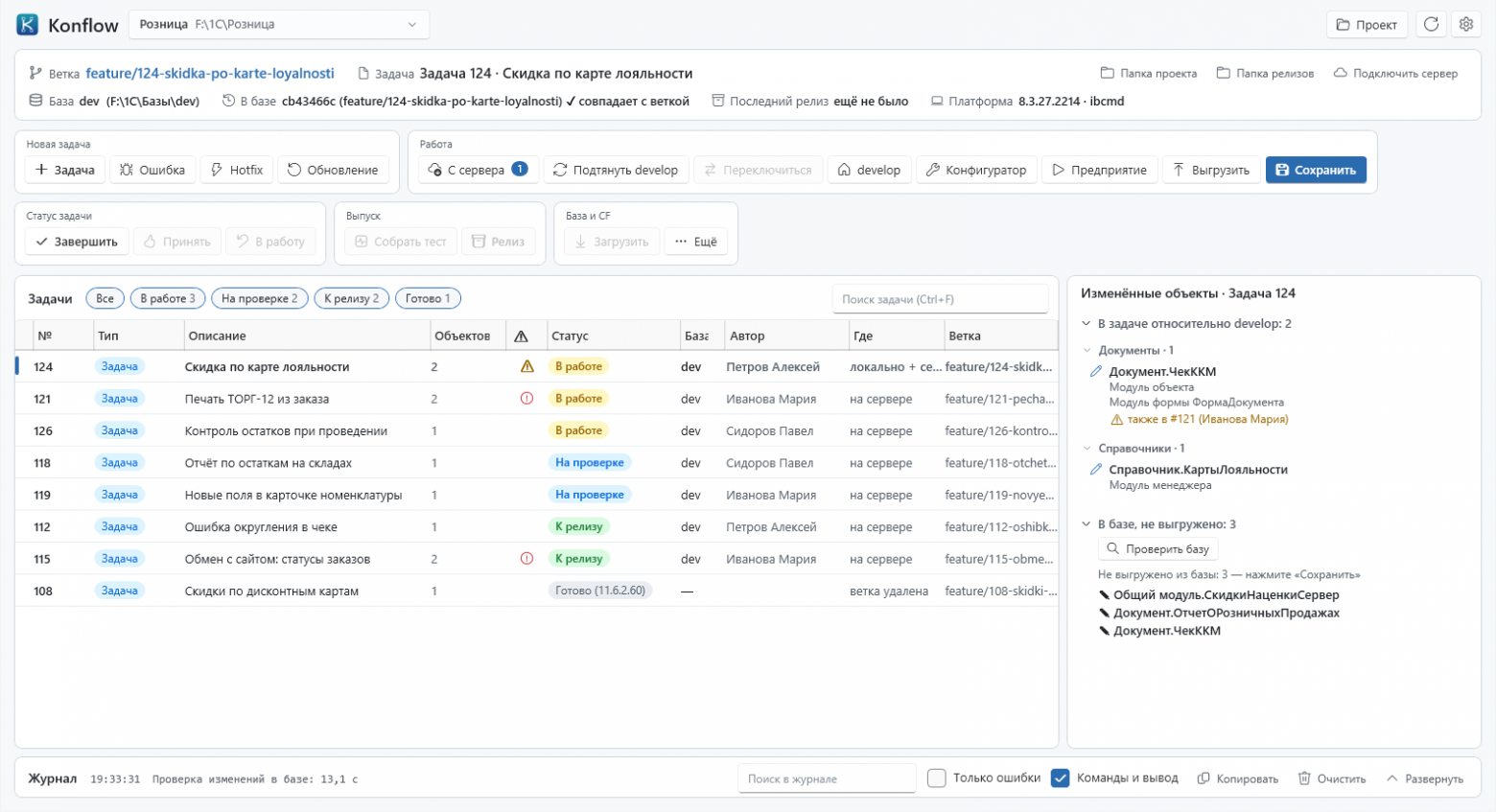This screenshot has width=1496, height=812.
Task: Filter tasks by В работе 3
Action: (168, 299)
